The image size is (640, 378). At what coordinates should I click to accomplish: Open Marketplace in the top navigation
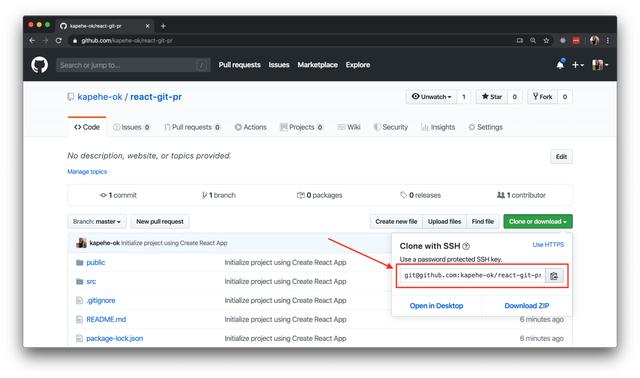click(x=318, y=65)
